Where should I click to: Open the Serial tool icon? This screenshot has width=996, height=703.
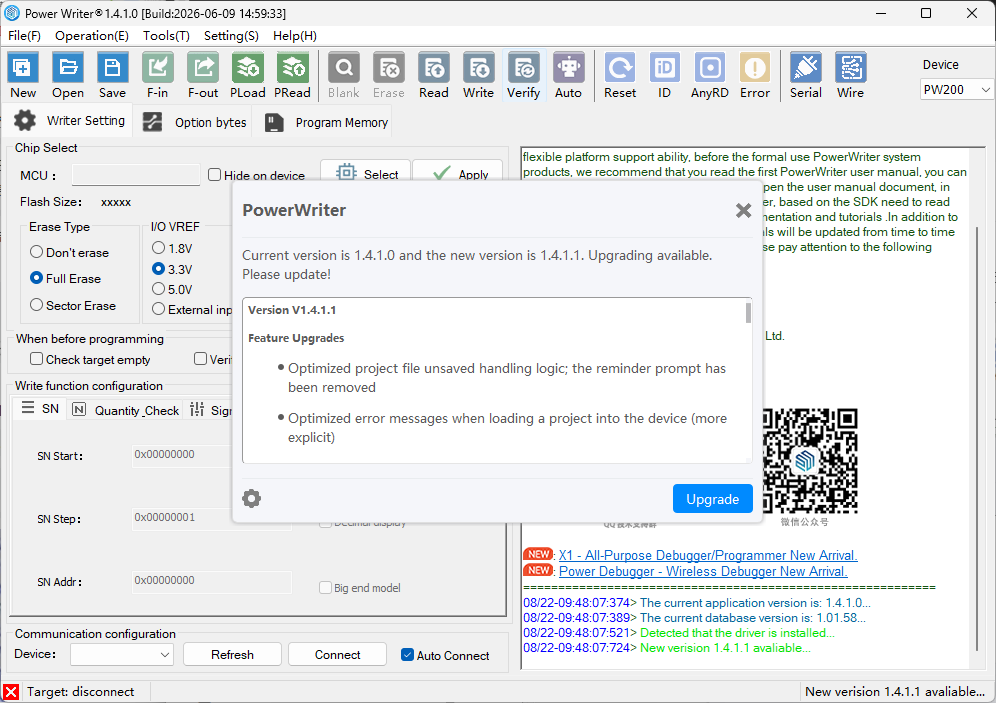805,75
